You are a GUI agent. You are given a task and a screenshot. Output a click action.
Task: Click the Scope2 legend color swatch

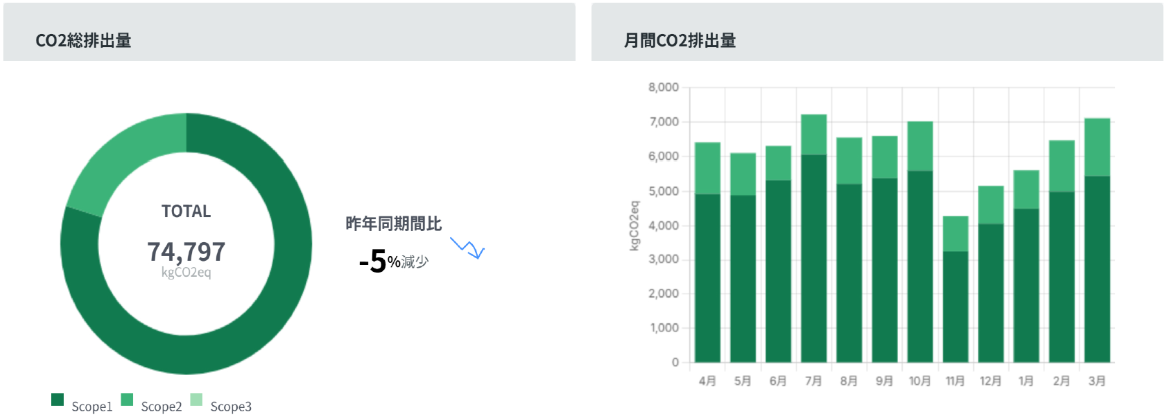(x=126, y=400)
